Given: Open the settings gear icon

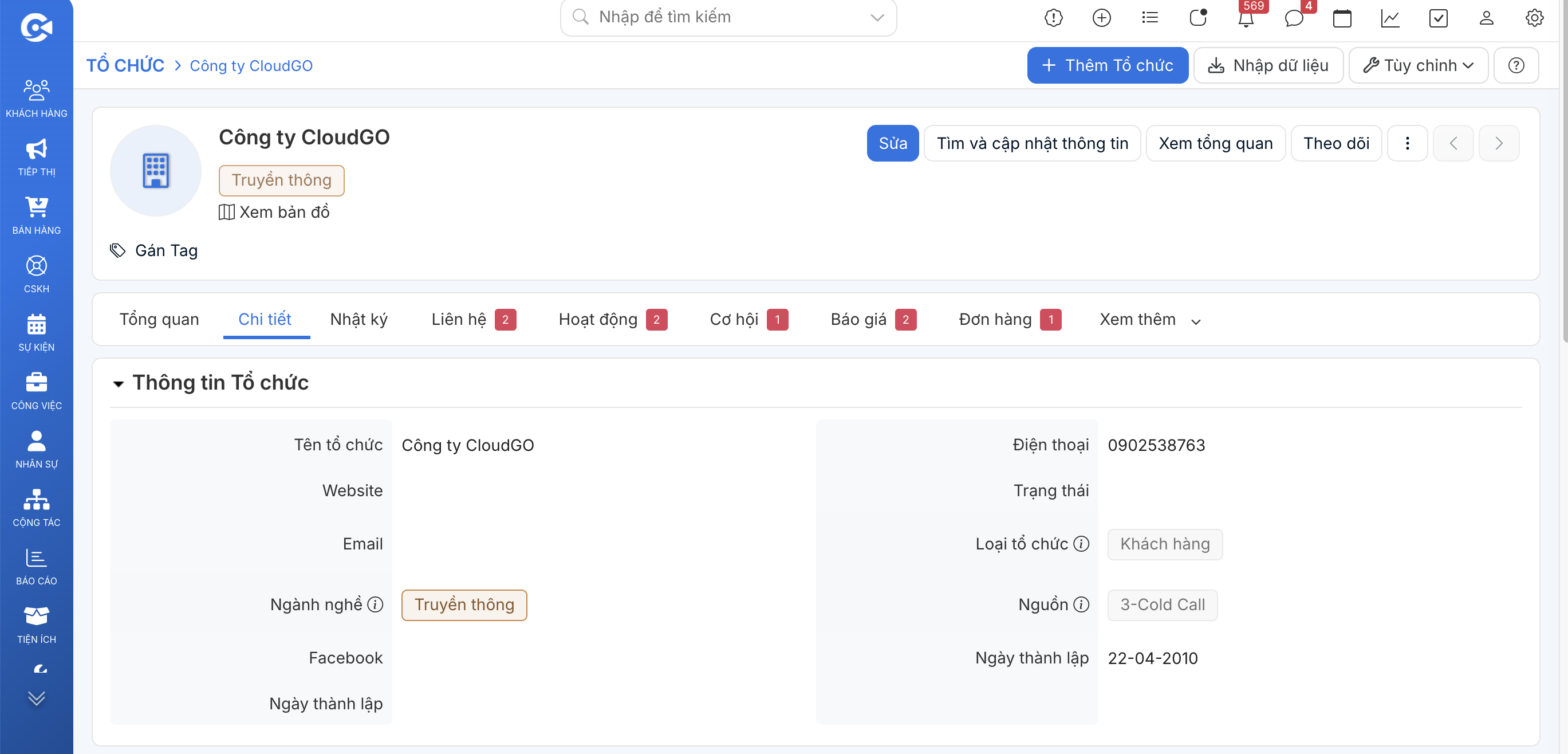Looking at the screenshot, I should [1534, 18].
